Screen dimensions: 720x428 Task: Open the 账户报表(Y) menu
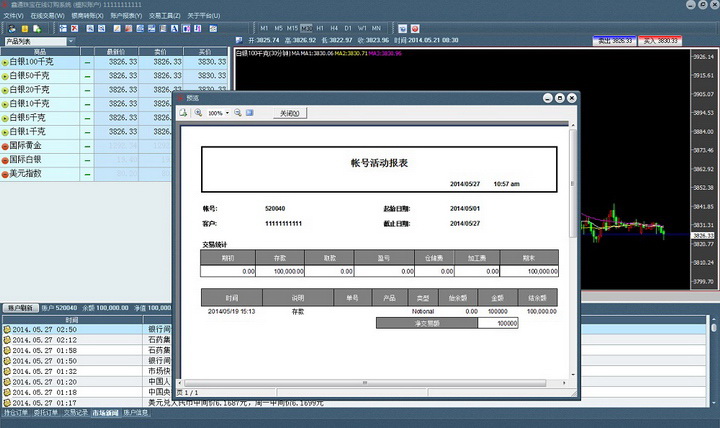tap(126, 16)
